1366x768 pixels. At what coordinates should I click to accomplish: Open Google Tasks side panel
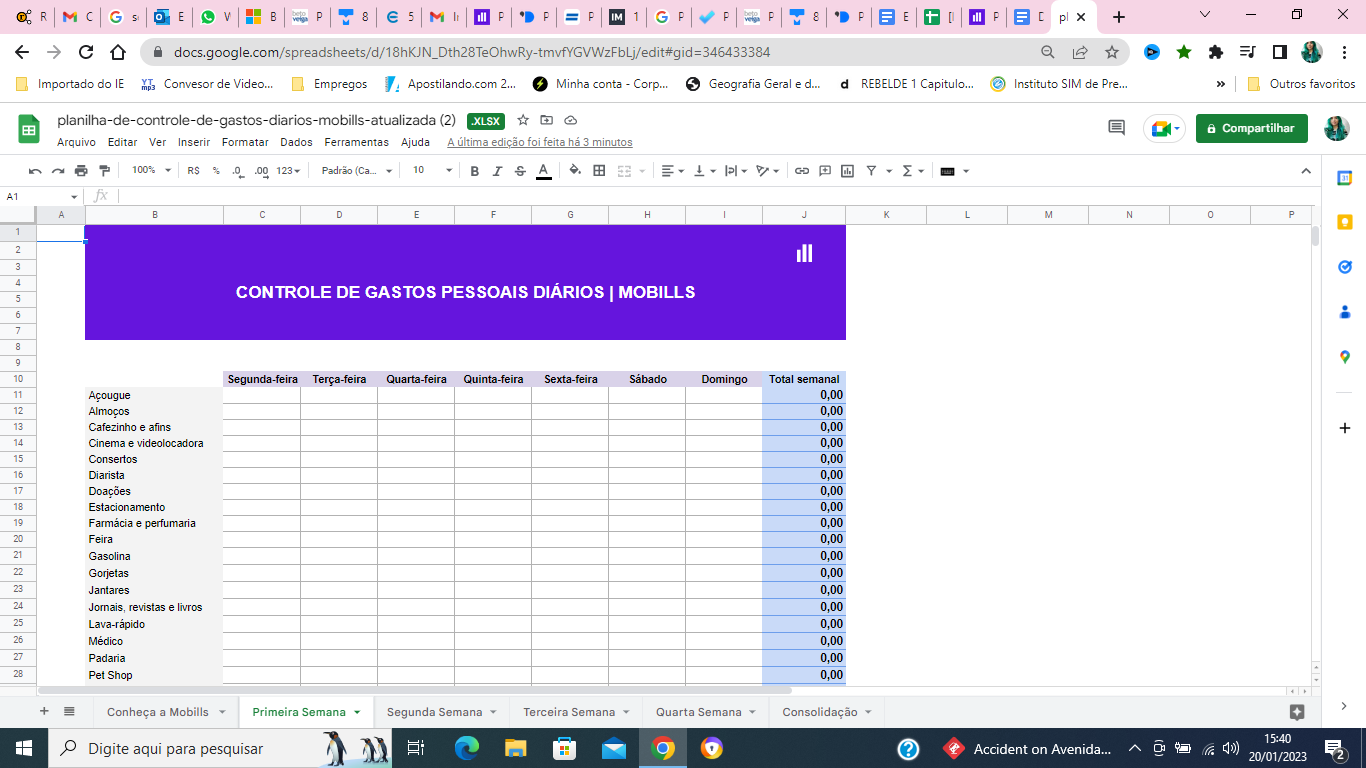tap(1345, 267)
